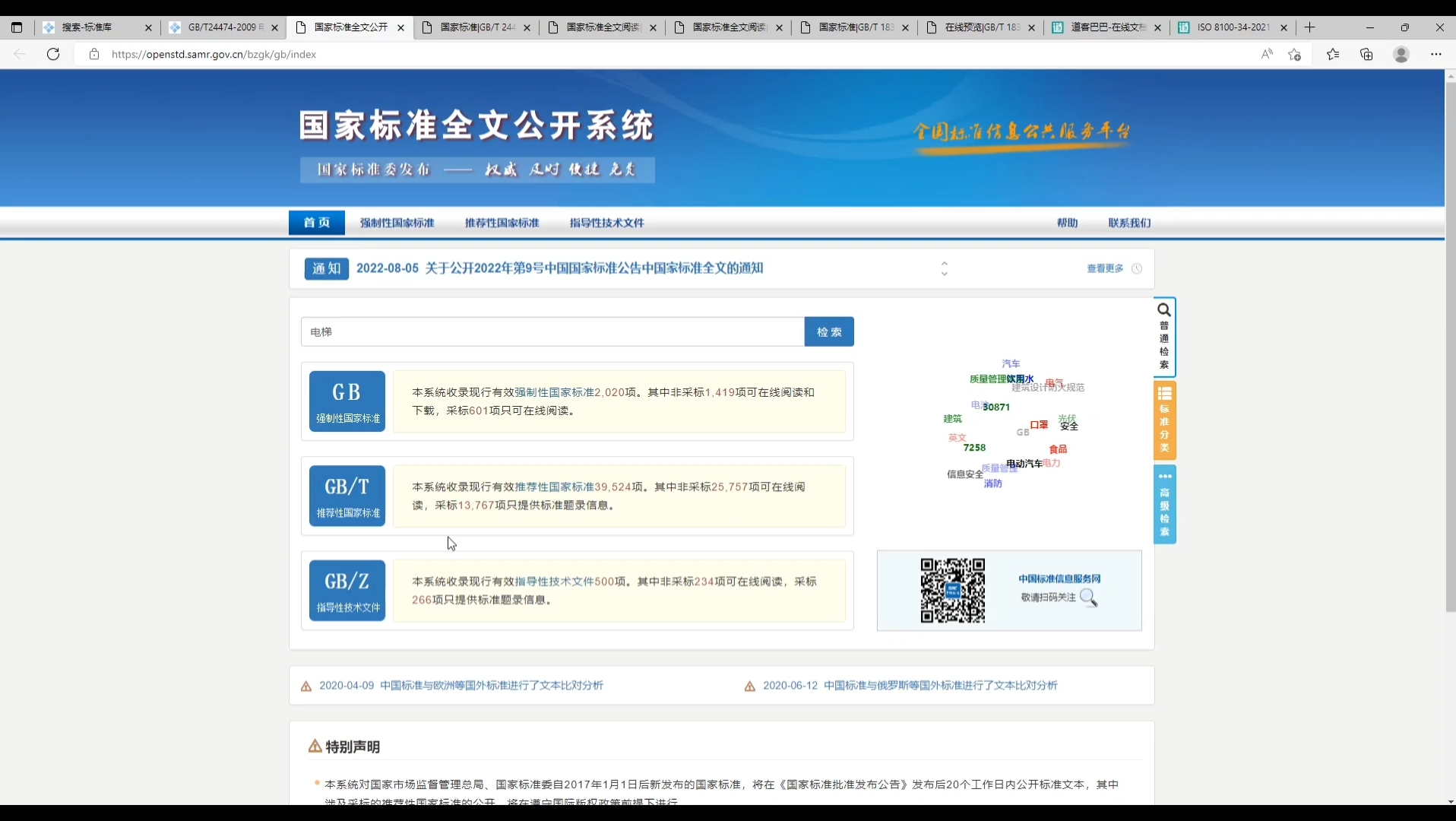Click the 口罩 tag in word cloud

coord(1039,425)
